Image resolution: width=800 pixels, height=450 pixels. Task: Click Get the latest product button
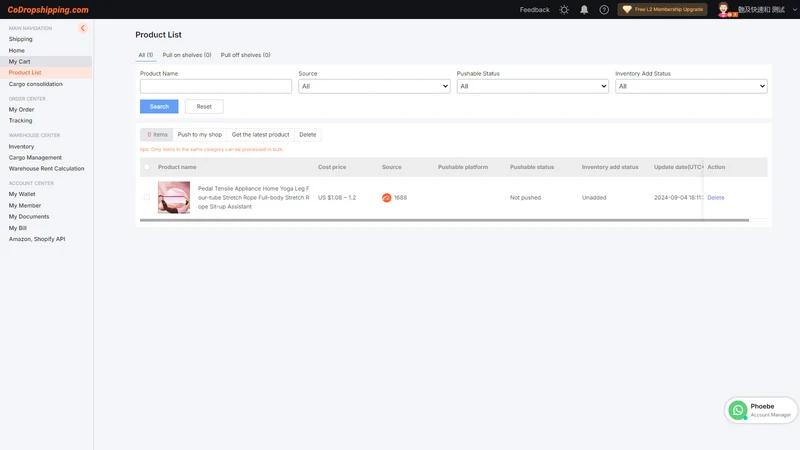[260, 135]
